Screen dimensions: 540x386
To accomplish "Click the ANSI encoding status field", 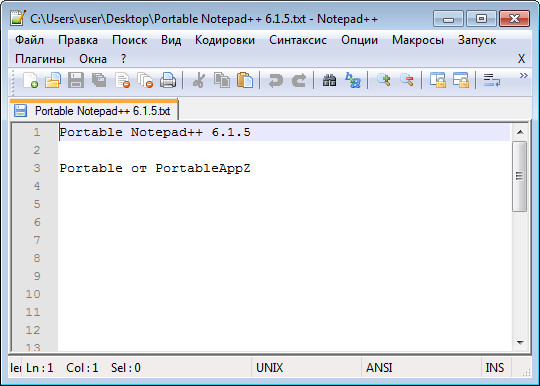I will click(x=420, y=368).
